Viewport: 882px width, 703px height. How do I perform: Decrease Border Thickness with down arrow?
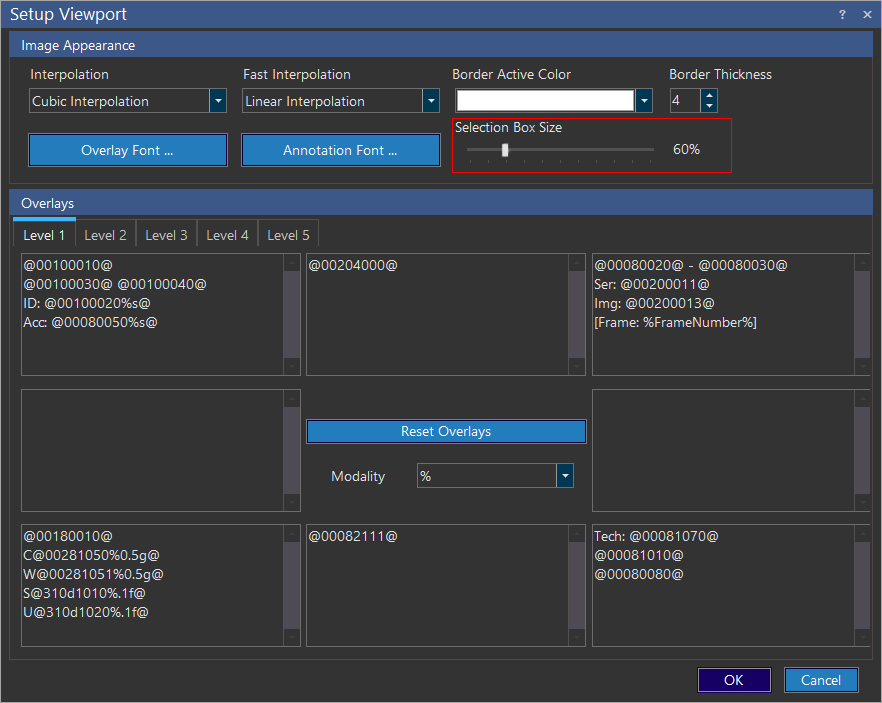(709, 106)
